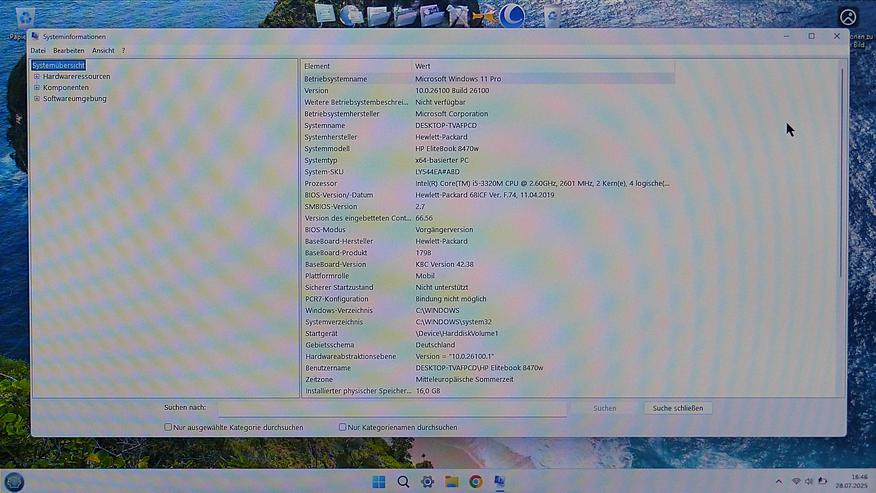Expand Softwareumgebung tree node
The height and width of the screenshot is (493, 876).
(x=37, y=99)
